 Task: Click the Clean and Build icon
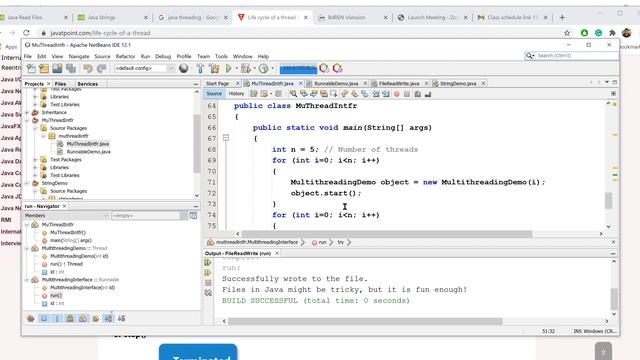coord(214,69)
